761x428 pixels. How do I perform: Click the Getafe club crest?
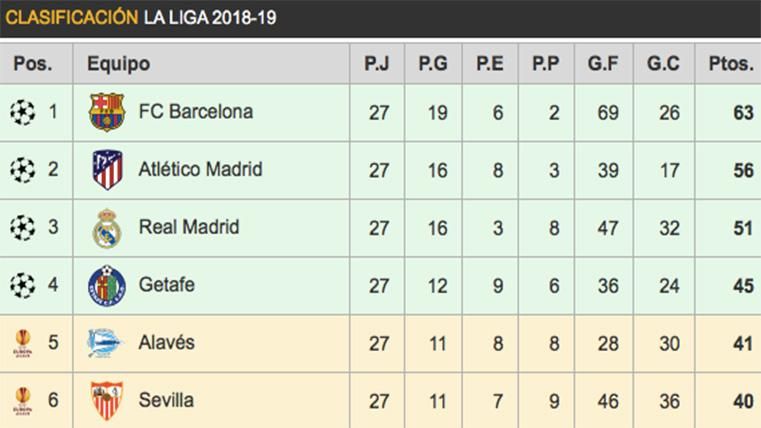106,286
